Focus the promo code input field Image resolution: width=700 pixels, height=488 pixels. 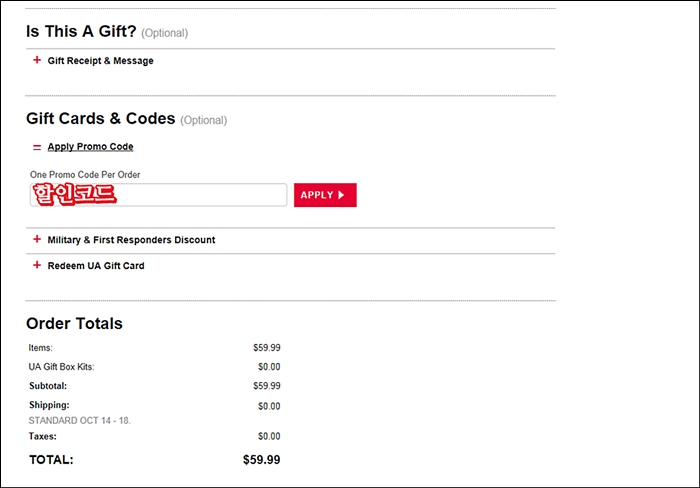(158, 195)
